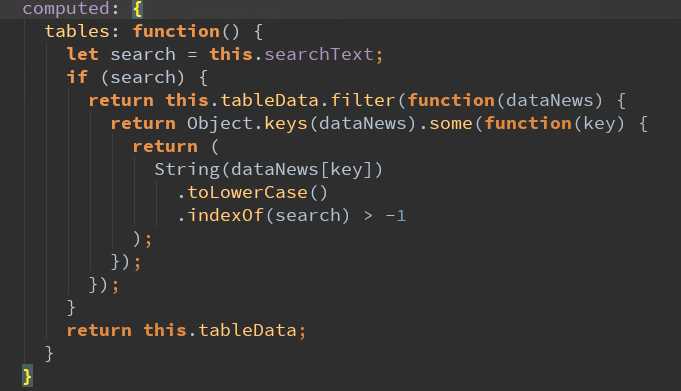Click the 'dataNews' parameter in filter function
The image size is (681, 391).
click(549, 100)
